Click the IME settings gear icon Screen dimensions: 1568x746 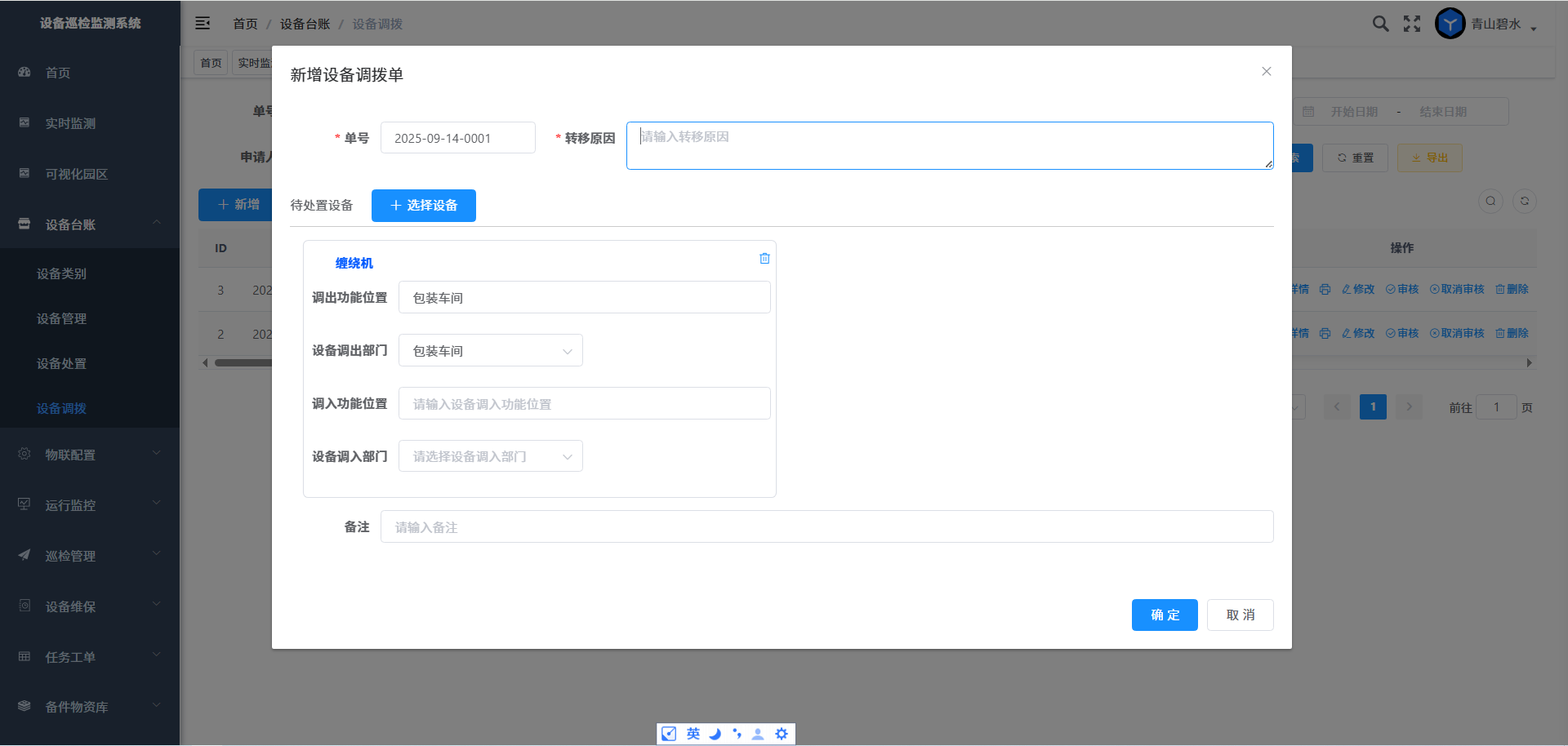(782, 734)
